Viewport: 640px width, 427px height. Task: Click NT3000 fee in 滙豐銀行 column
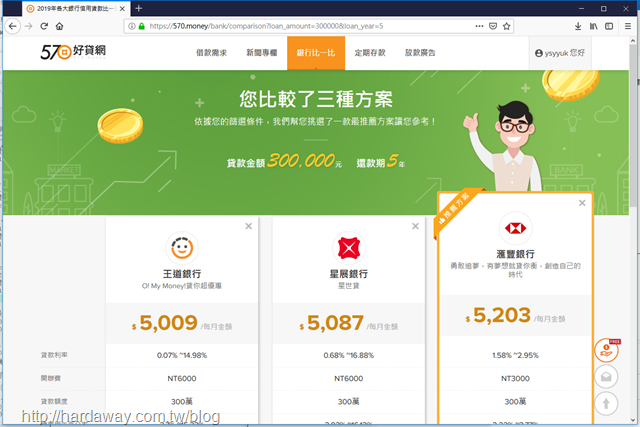tap(516, 379)
